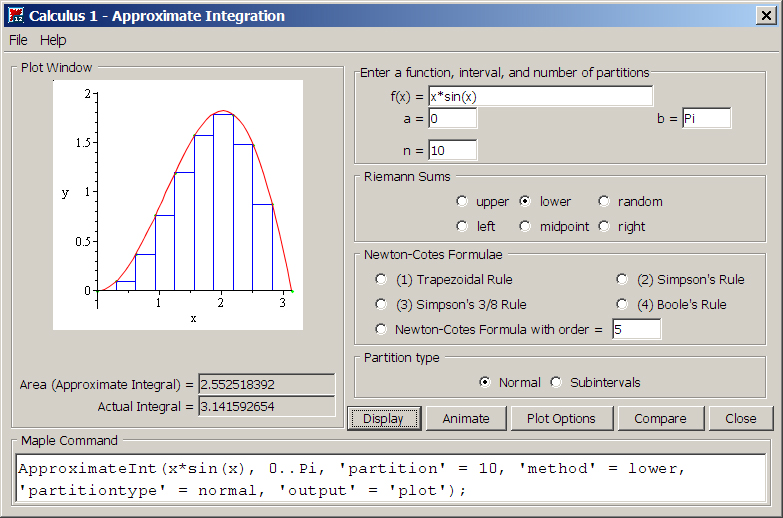Pick the right Riemann sum radio button
The width and height of the screenshot is (783, 518).
[x=604, y=227]
